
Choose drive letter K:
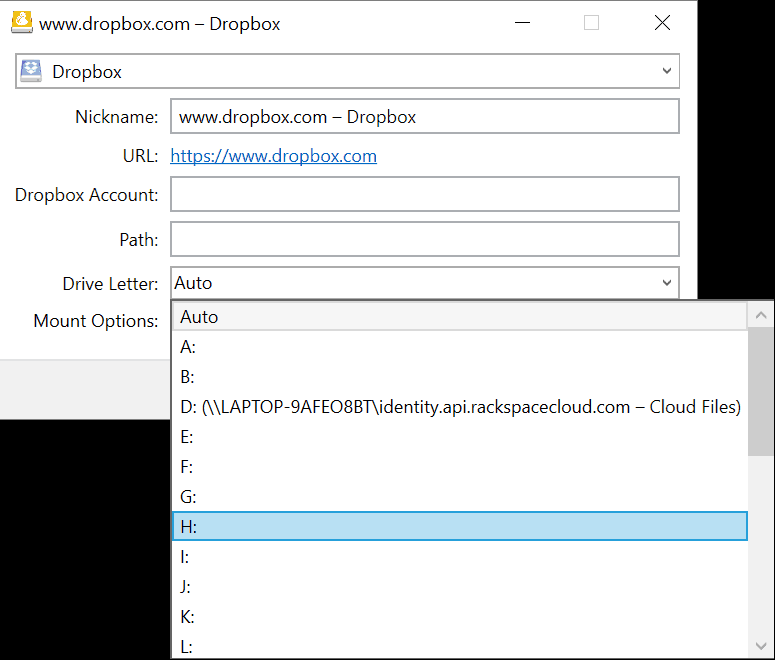(460, 616)
